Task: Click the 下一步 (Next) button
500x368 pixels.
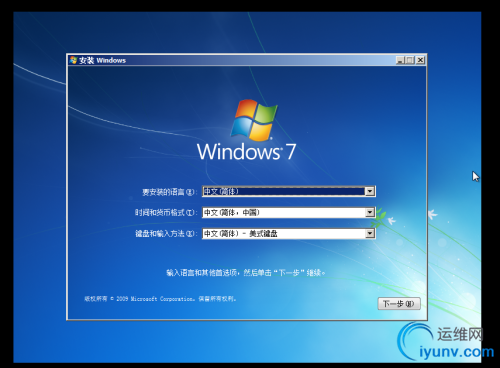Action: (x=399, y=304)
